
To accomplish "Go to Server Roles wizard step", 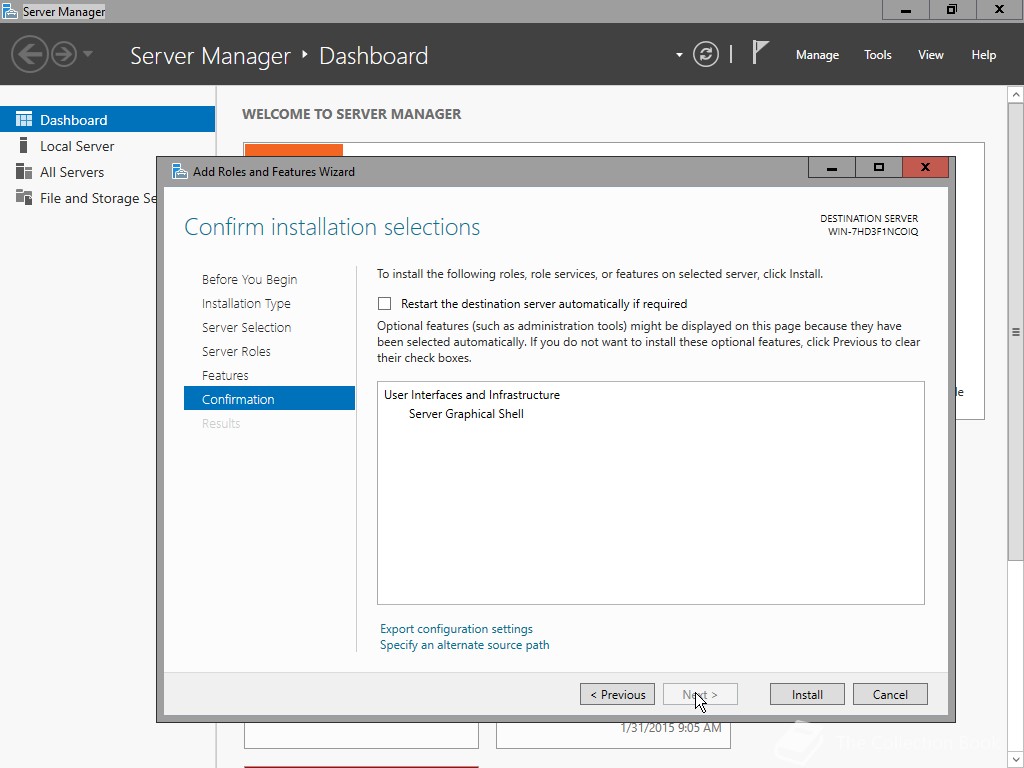I will point(236,351).
